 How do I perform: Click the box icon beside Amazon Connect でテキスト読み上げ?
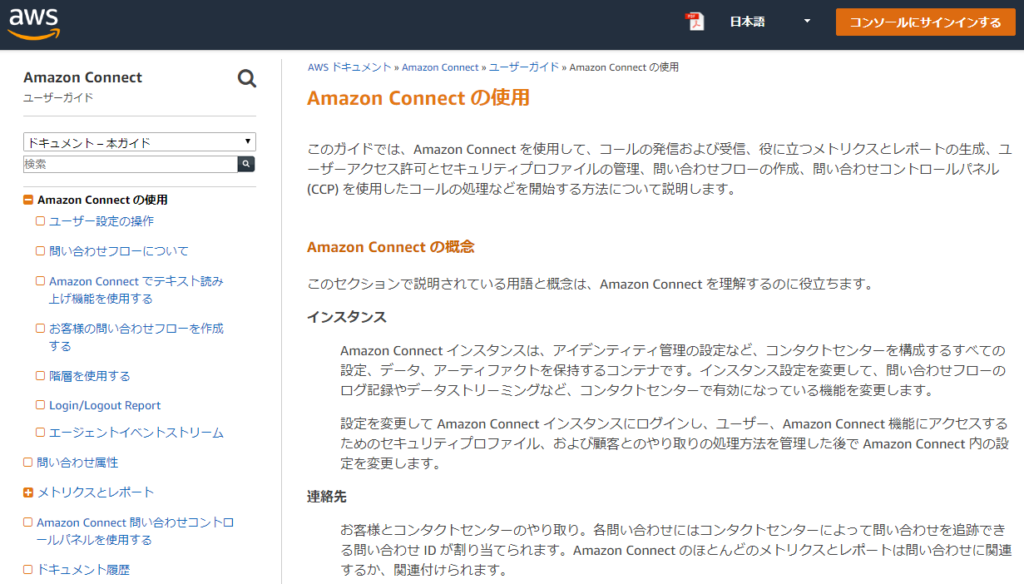40,281
